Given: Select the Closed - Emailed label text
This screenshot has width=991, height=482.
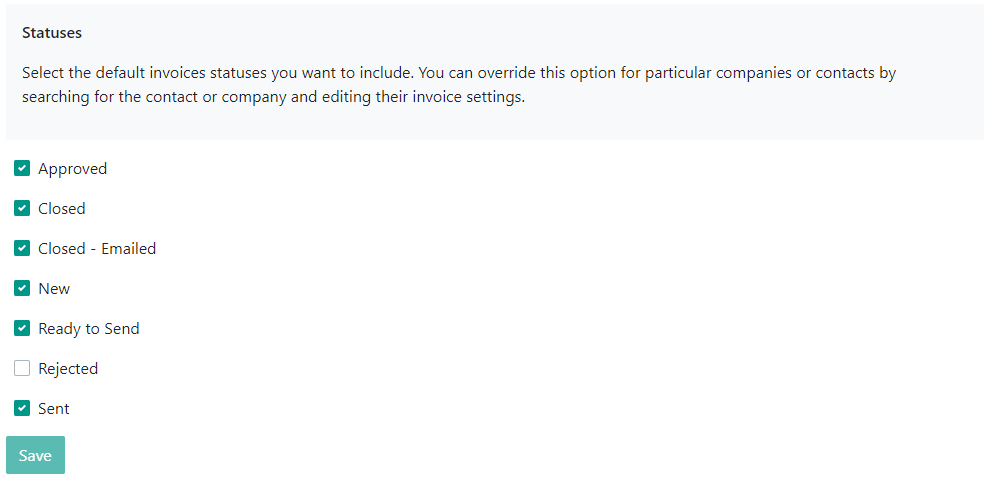Looking at the screenshot, I should [x=97, y=248].
